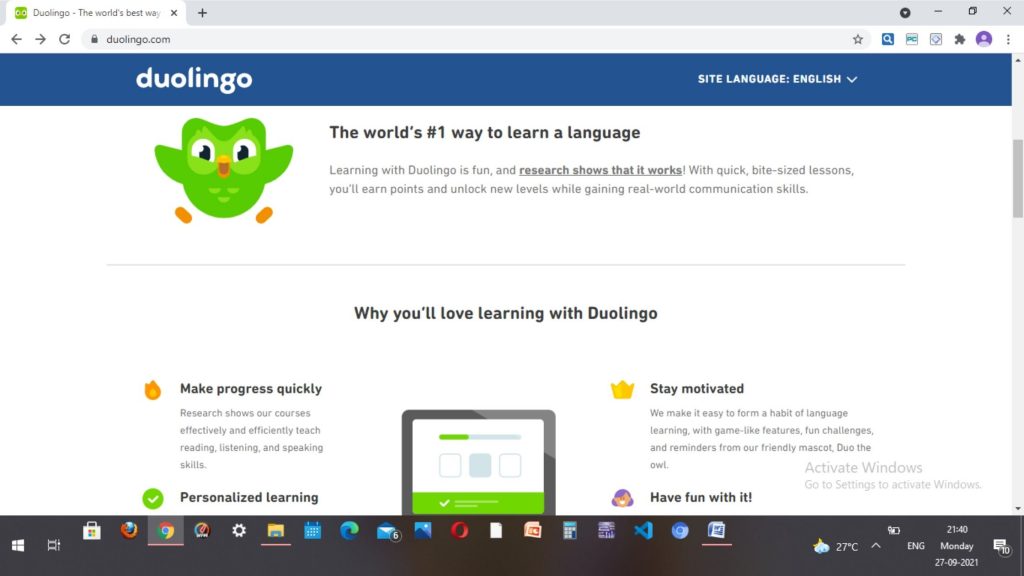
Task: Open File Explorer from the taskbar
Action: 276,530
